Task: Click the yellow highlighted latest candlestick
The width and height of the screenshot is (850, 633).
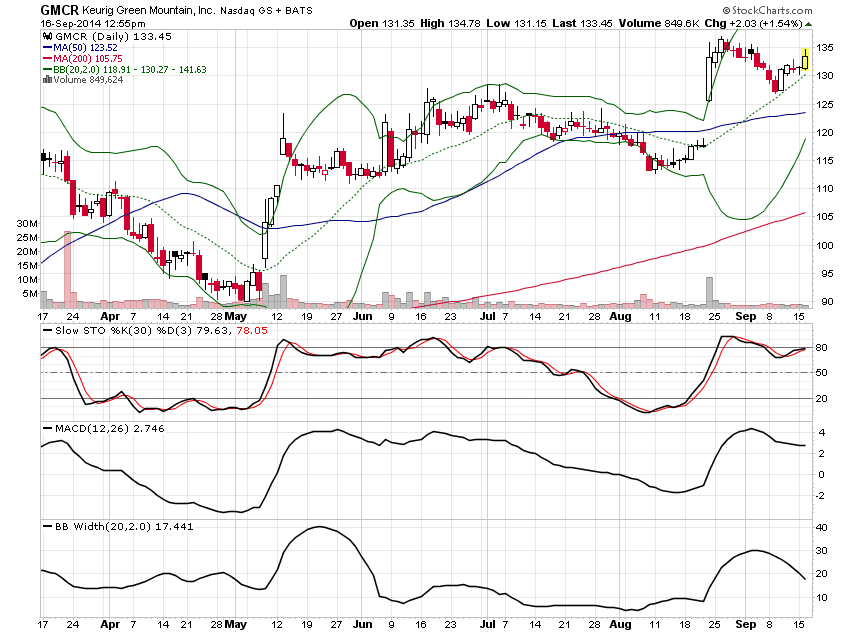Action: [805, 59]
